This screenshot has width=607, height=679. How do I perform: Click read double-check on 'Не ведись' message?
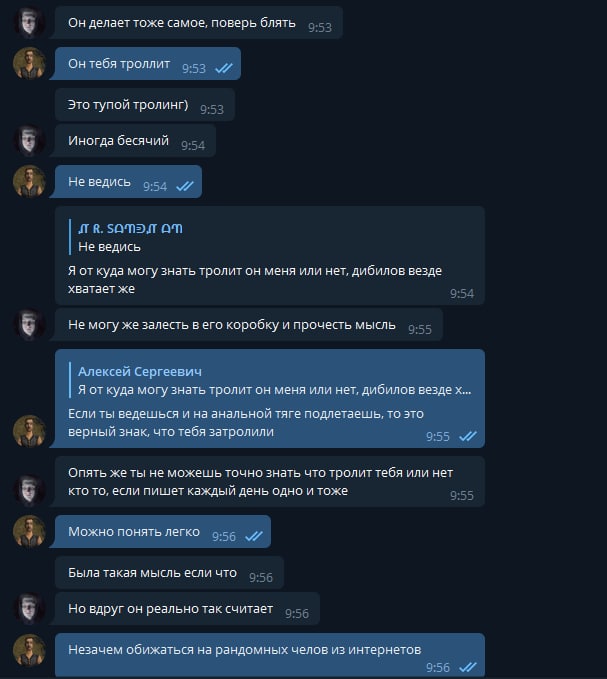[x=185, y=186]
